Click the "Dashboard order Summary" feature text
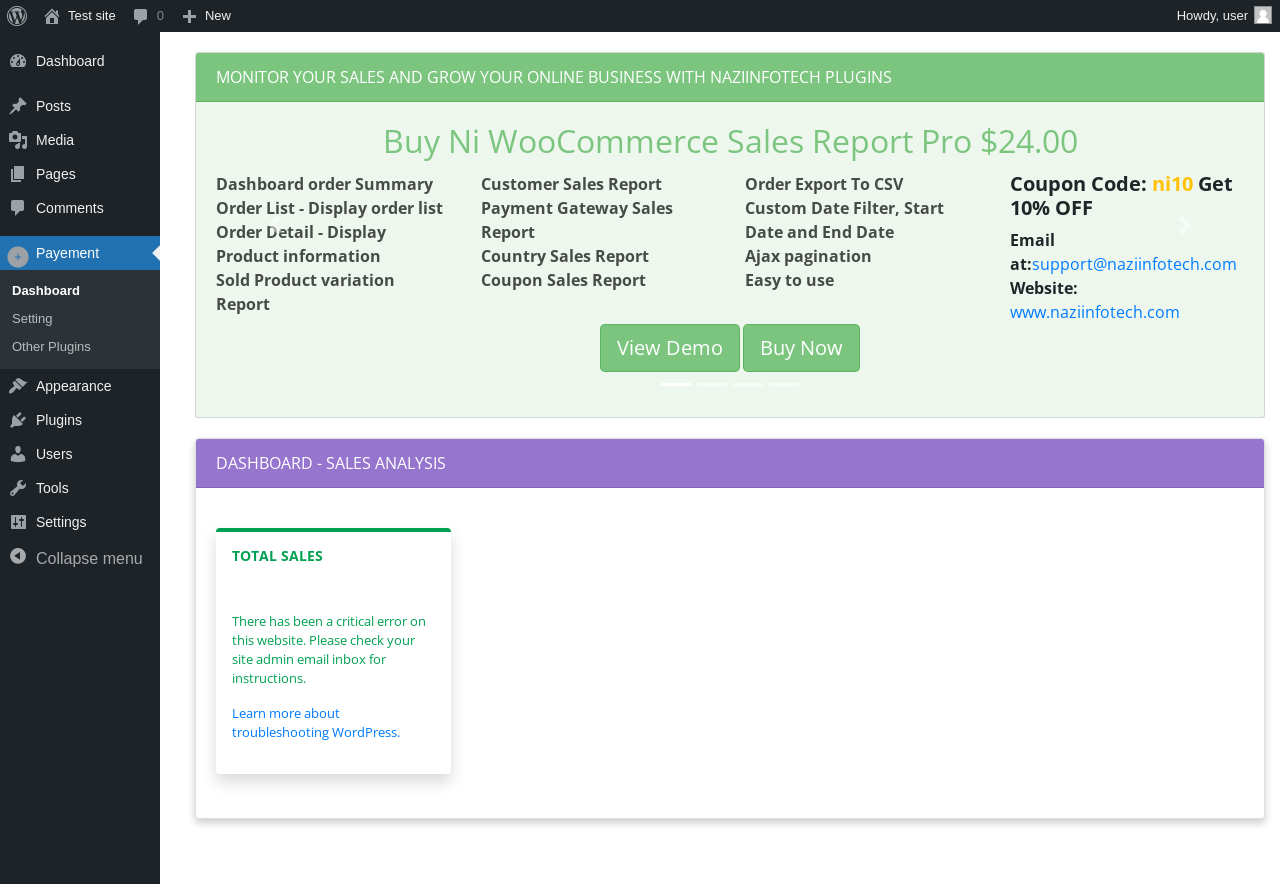This screenshot has width=1280, height=884. (324, 184)
